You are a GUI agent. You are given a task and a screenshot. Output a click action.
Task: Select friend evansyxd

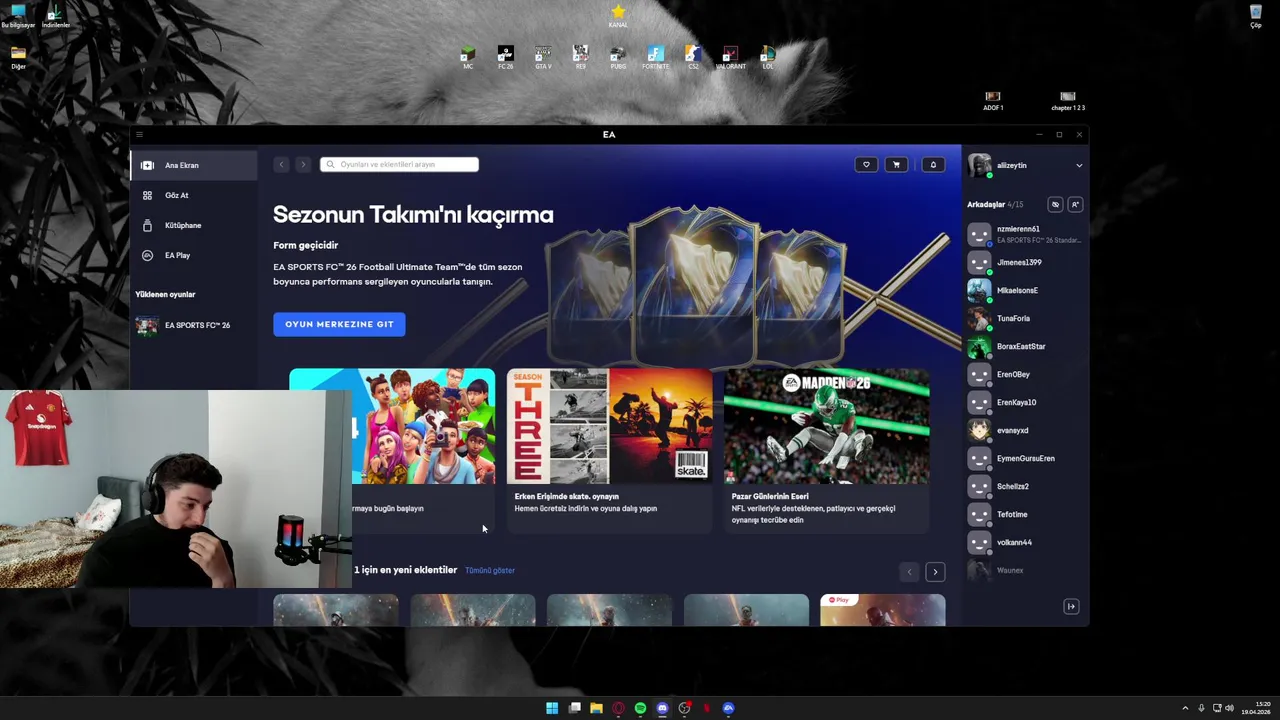point(1024,430)
